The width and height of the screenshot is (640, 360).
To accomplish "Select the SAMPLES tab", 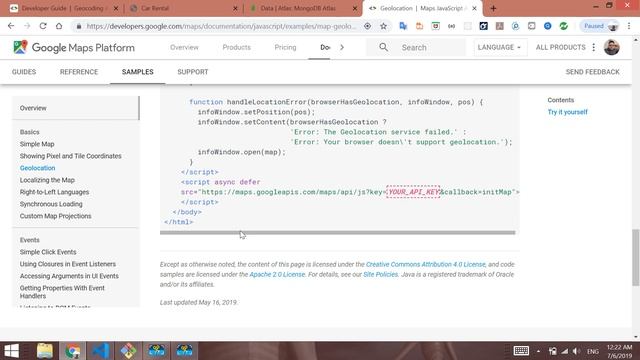I will [138, 72].
